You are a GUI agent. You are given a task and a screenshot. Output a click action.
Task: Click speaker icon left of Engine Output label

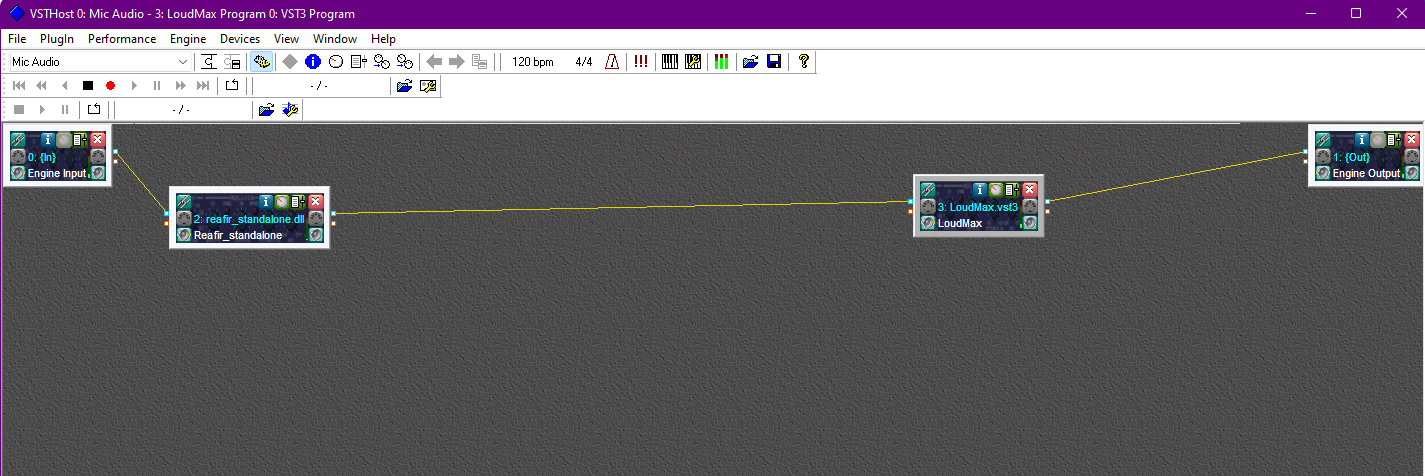coord(1323,173)
